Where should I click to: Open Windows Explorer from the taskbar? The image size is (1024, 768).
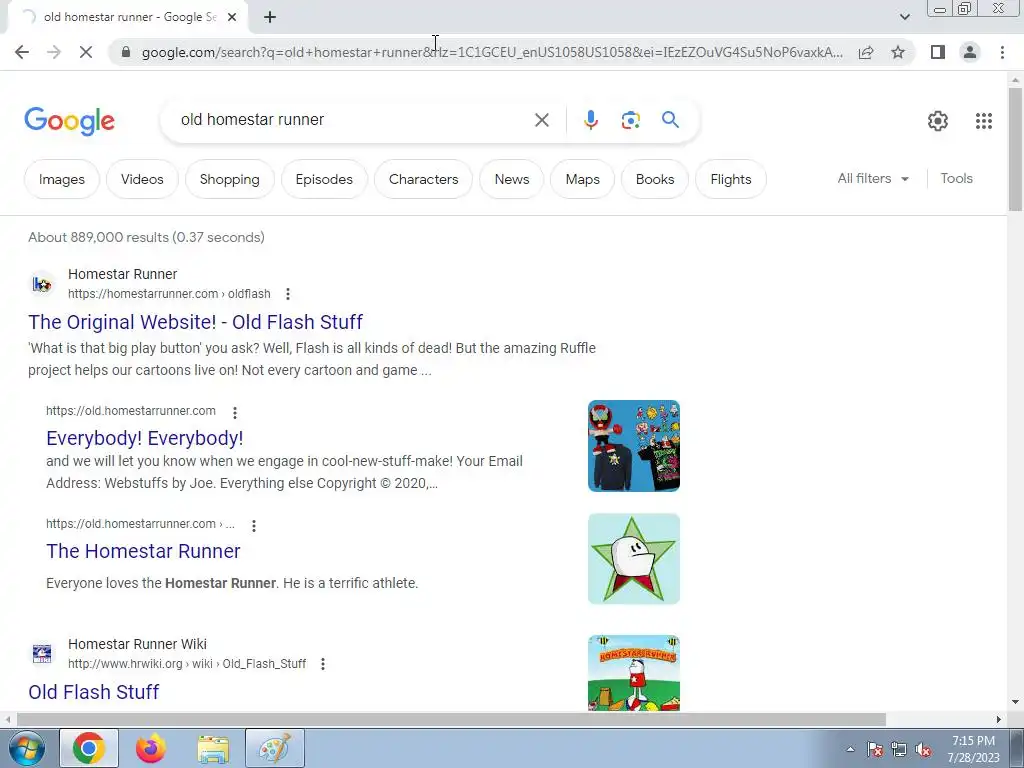pyautogui.click(x=213, y=748)
